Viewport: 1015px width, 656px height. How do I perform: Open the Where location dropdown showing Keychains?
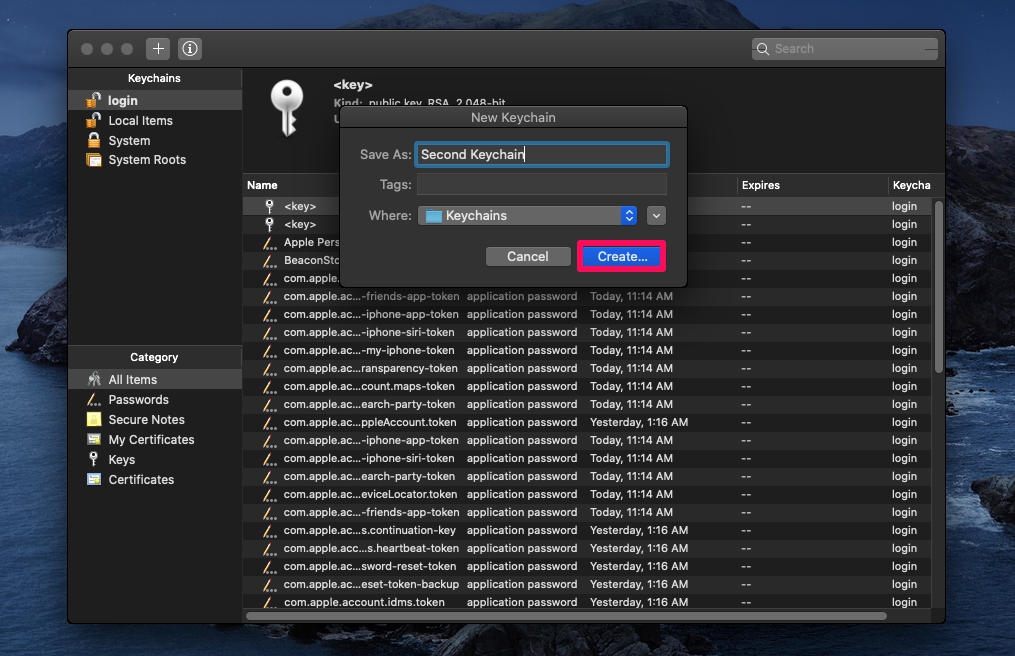tap(527, 215)
